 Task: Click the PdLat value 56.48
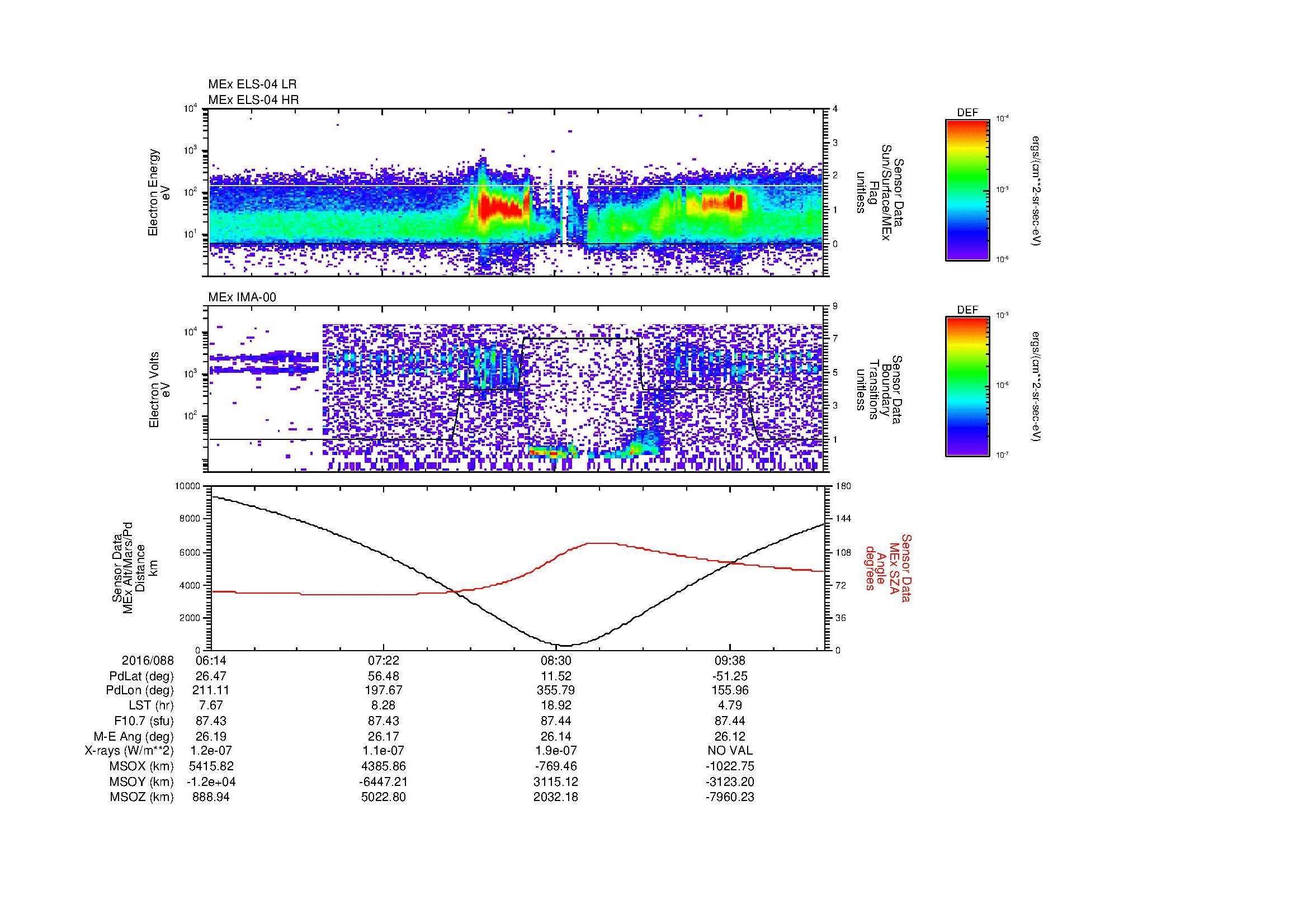[x=384, y=676]
